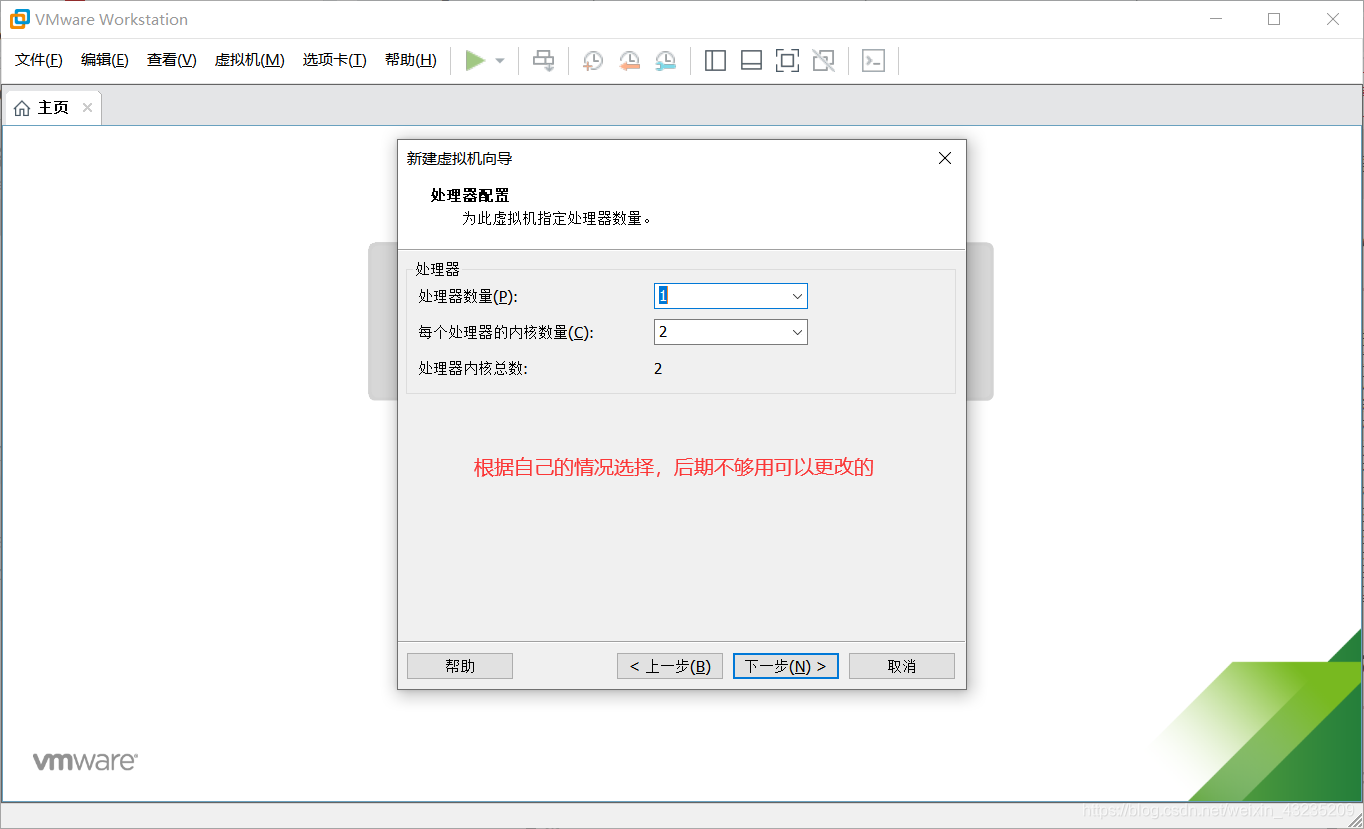Image resolution: width=1364 pixels, height=829 pixels.
Task: Maximize the VMware Workstation window
Action: [x=1274, y=19]
